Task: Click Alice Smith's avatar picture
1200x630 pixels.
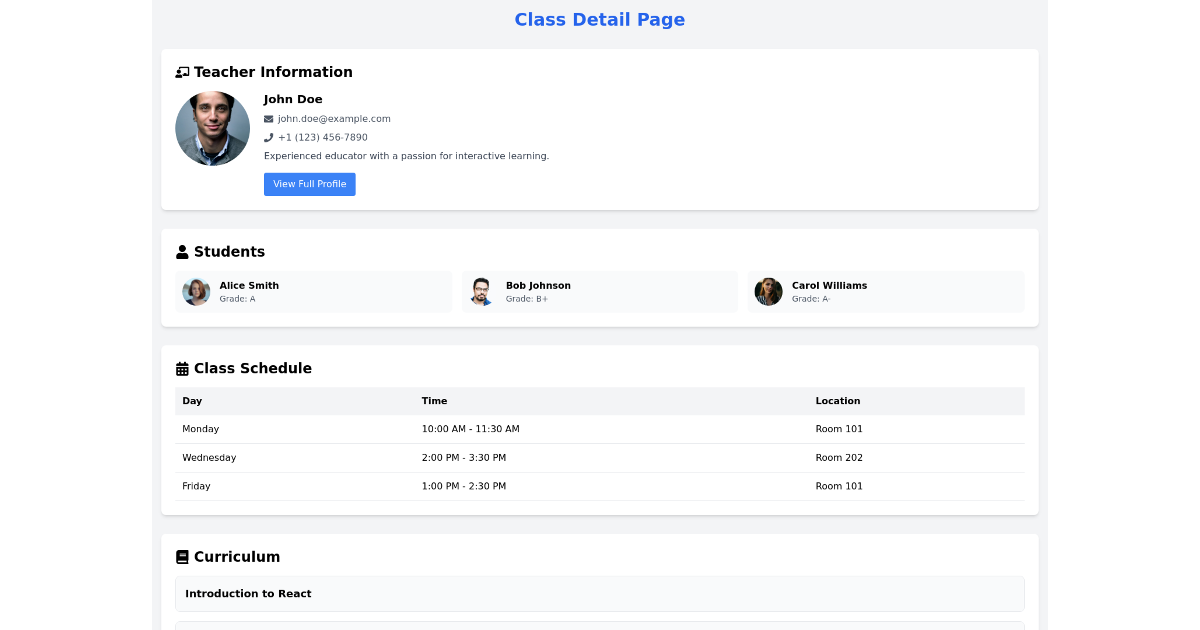Action: (x=196, y=291)
